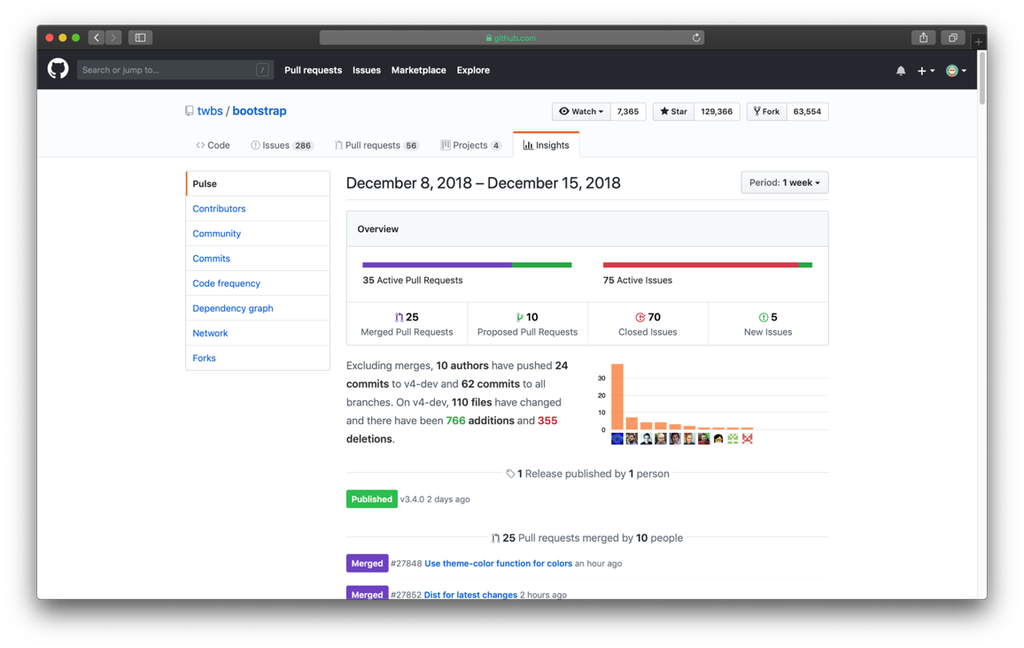Open 70 Closed Issues
This screenshot has width=1024, height=648.
(648, 324)
